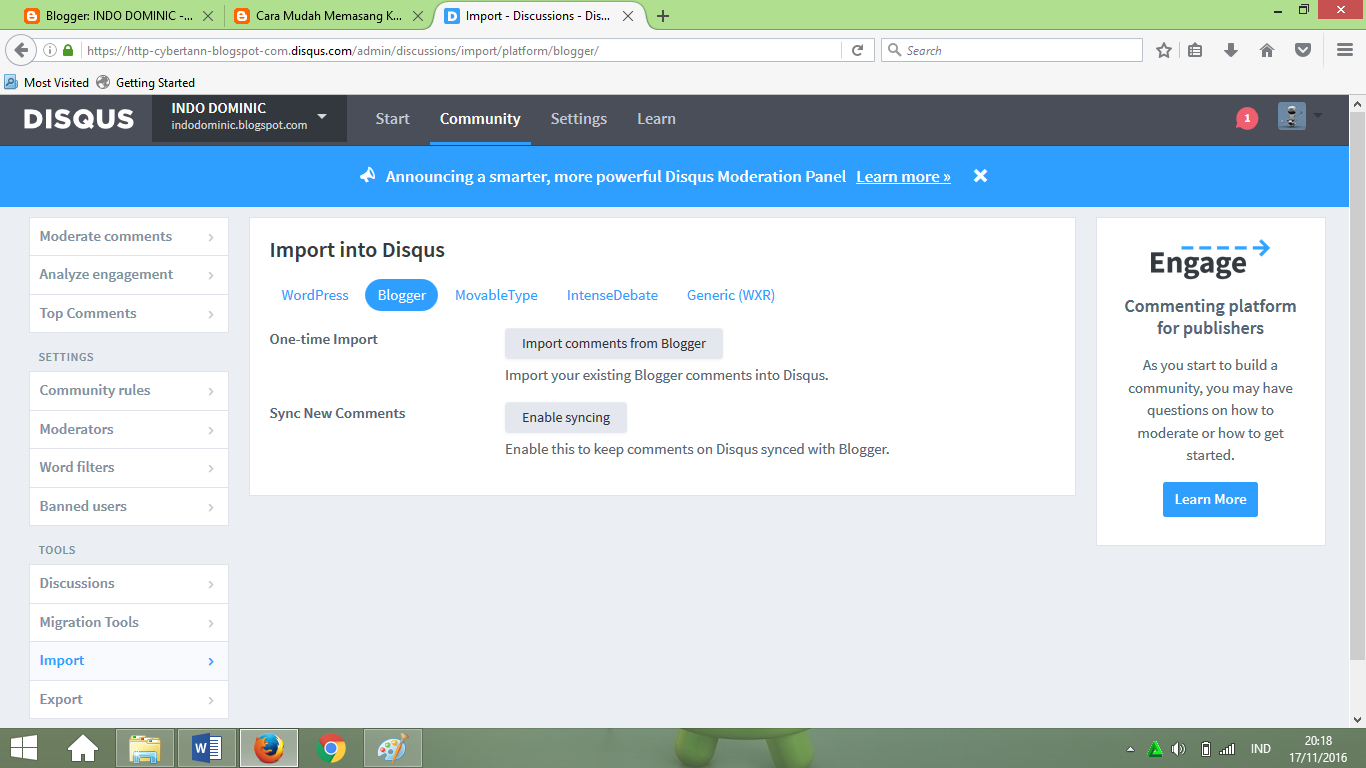Click the URL address bar
This screenshot has height=768, width=1366.
pyautogui.click(x=460, y=50)
